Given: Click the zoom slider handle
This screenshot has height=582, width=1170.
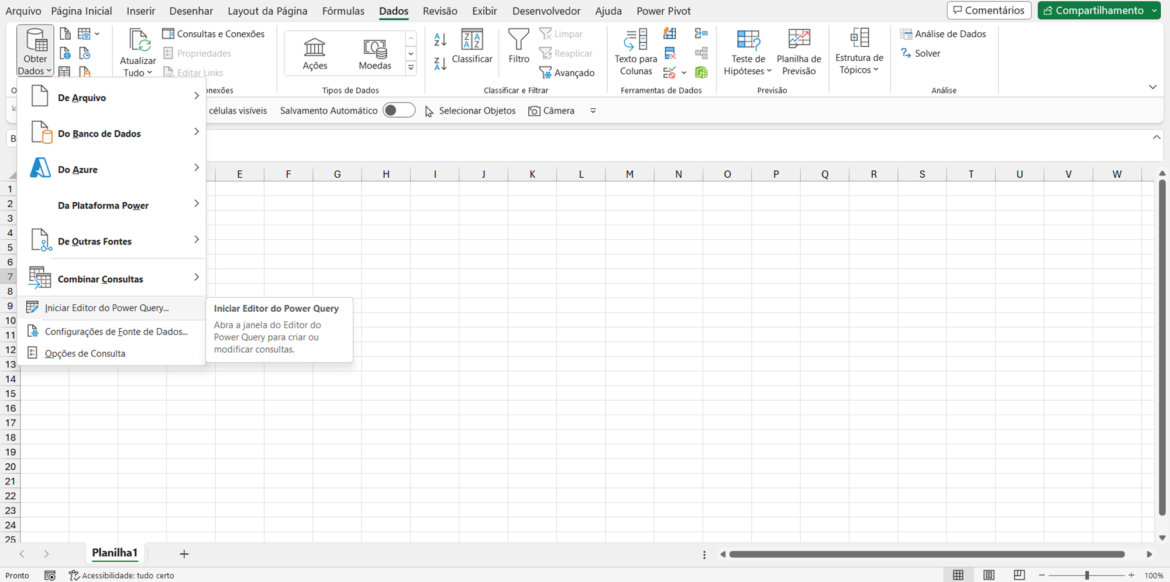Looking at the screenshot, I should pyautogui.click(x=1087, y=575).
